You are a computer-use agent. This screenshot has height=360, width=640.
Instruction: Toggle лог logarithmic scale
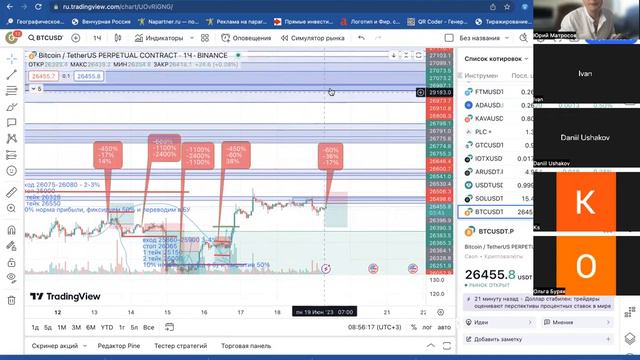[427, 327]
